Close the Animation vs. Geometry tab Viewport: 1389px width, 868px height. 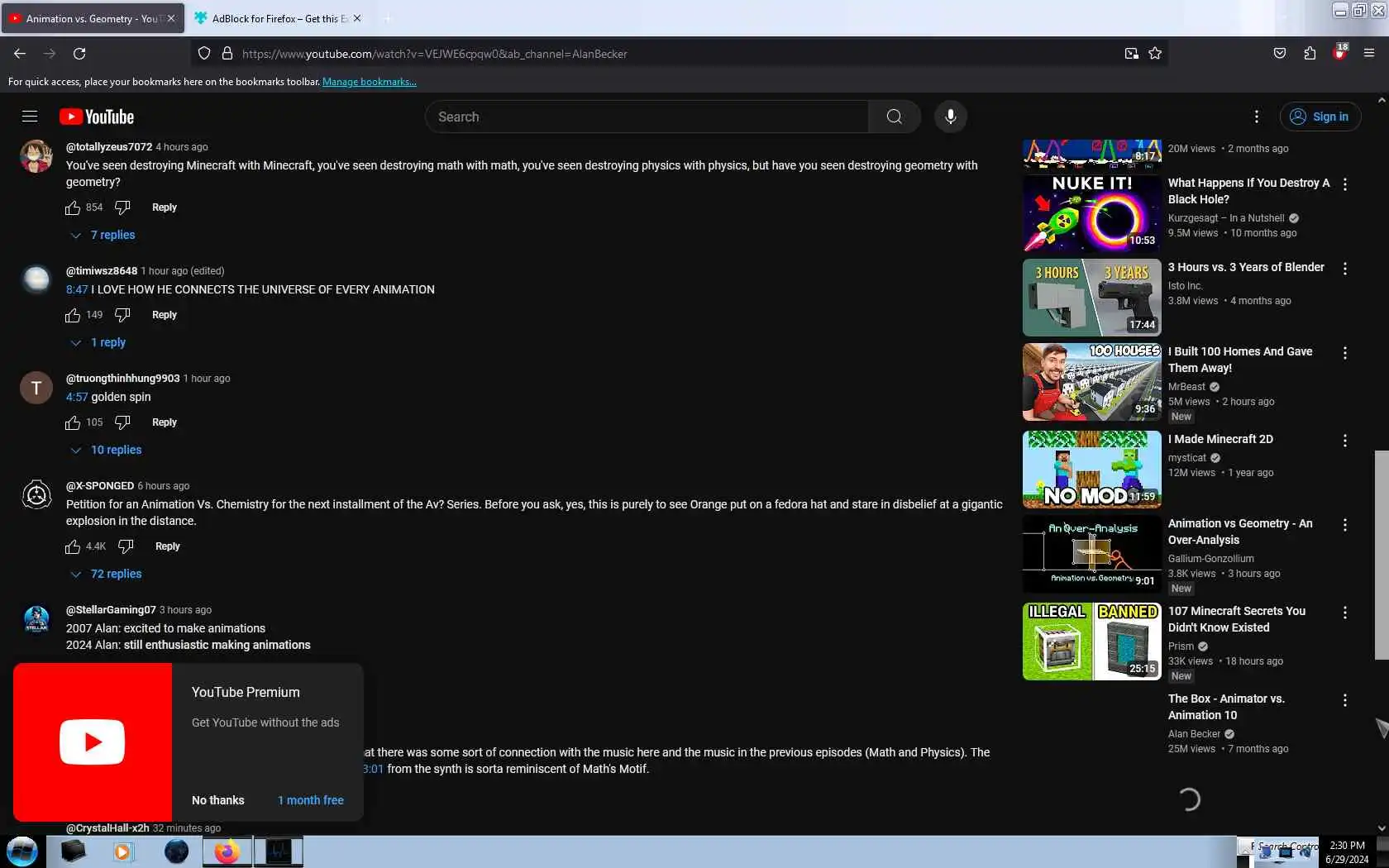point(171,18)
